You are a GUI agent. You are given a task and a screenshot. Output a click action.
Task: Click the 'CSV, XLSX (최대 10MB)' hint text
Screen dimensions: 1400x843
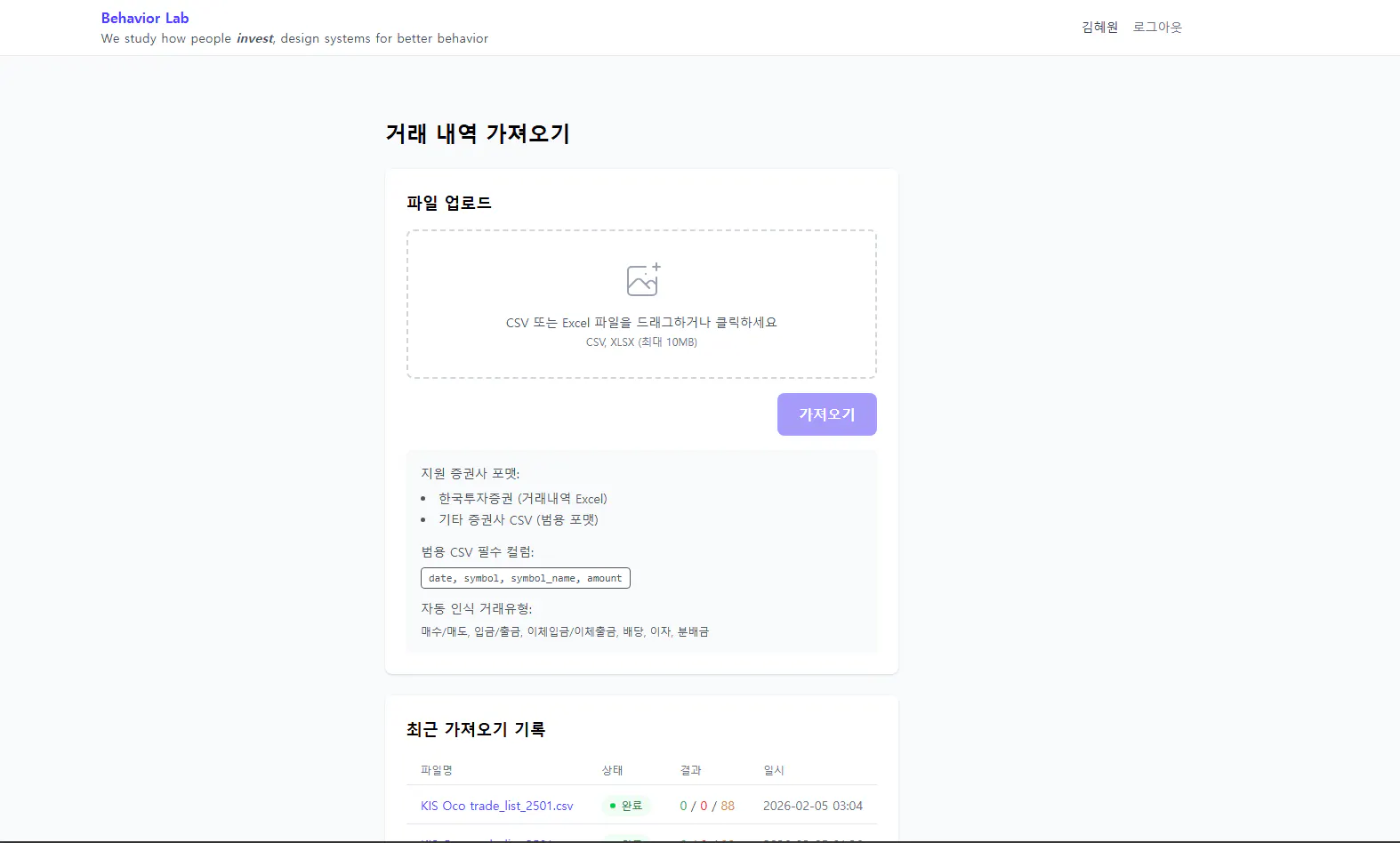click(641, 342)
